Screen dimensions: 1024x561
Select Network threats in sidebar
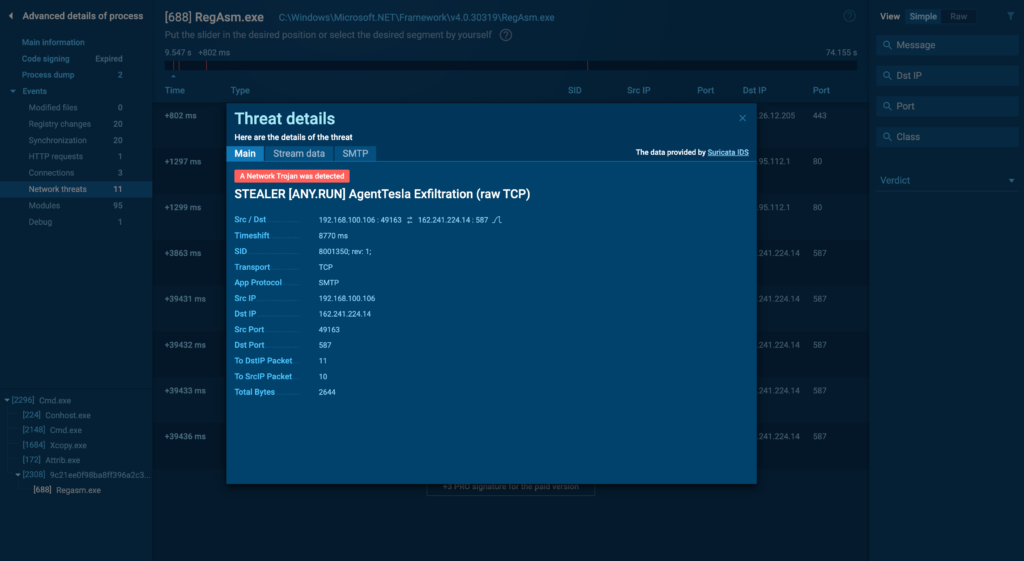(76, 189)
